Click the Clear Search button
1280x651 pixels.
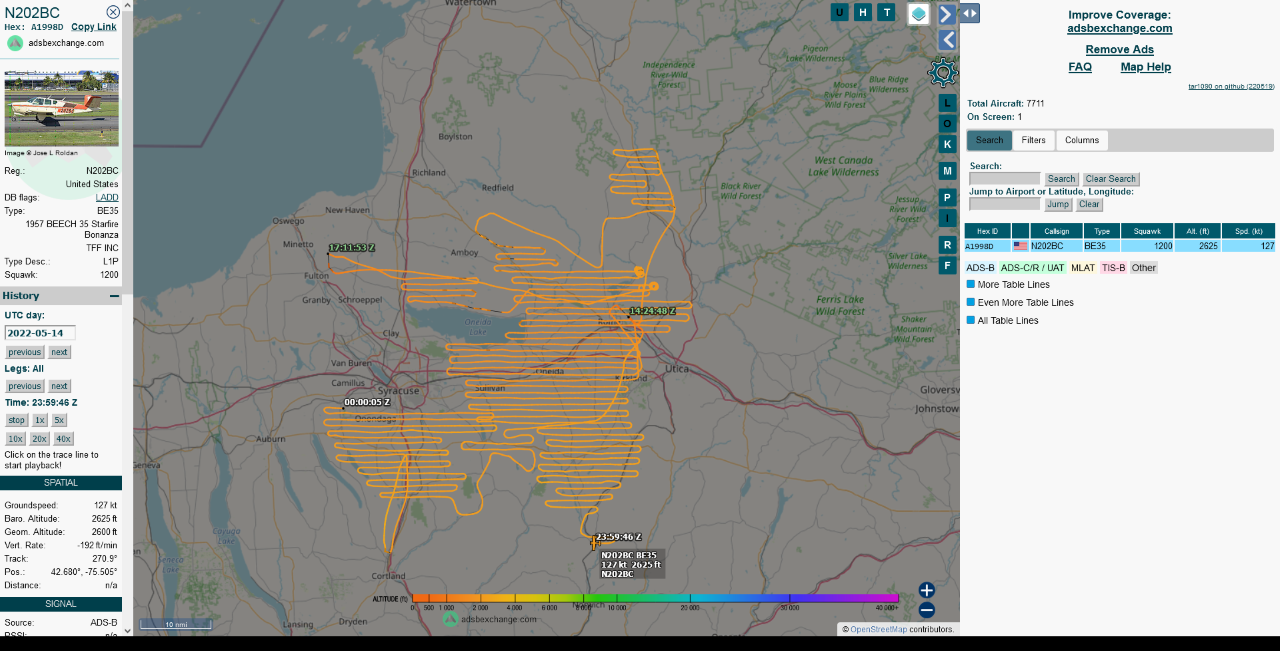[x=1110, y=179]
